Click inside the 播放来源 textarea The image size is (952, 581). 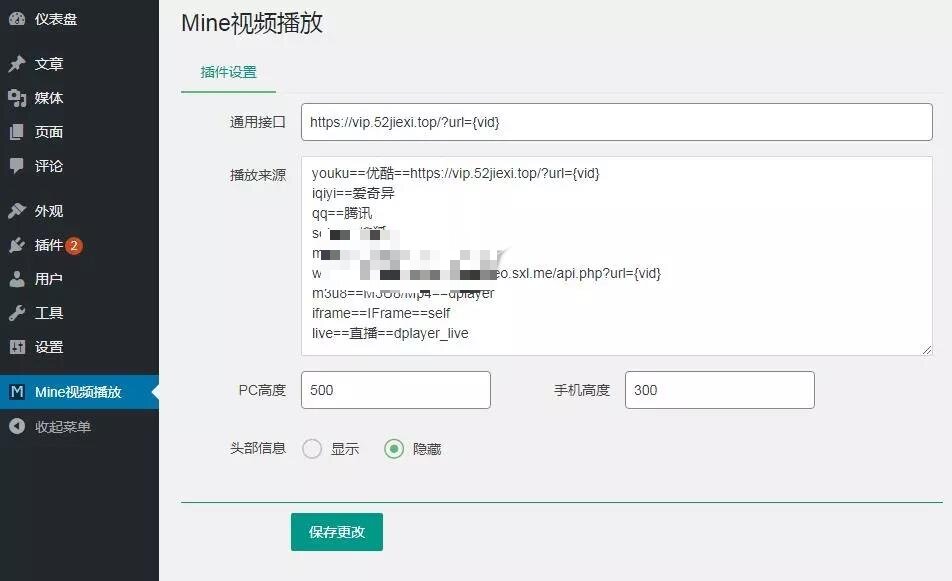[x=617, y=256]
